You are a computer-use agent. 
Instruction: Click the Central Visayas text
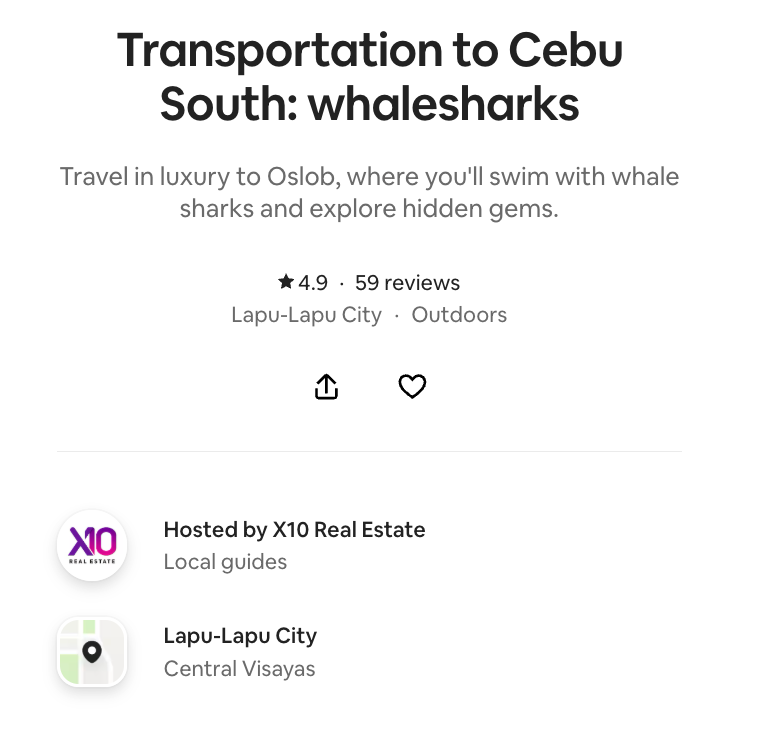pyautogui.click(x=239, y=668)
